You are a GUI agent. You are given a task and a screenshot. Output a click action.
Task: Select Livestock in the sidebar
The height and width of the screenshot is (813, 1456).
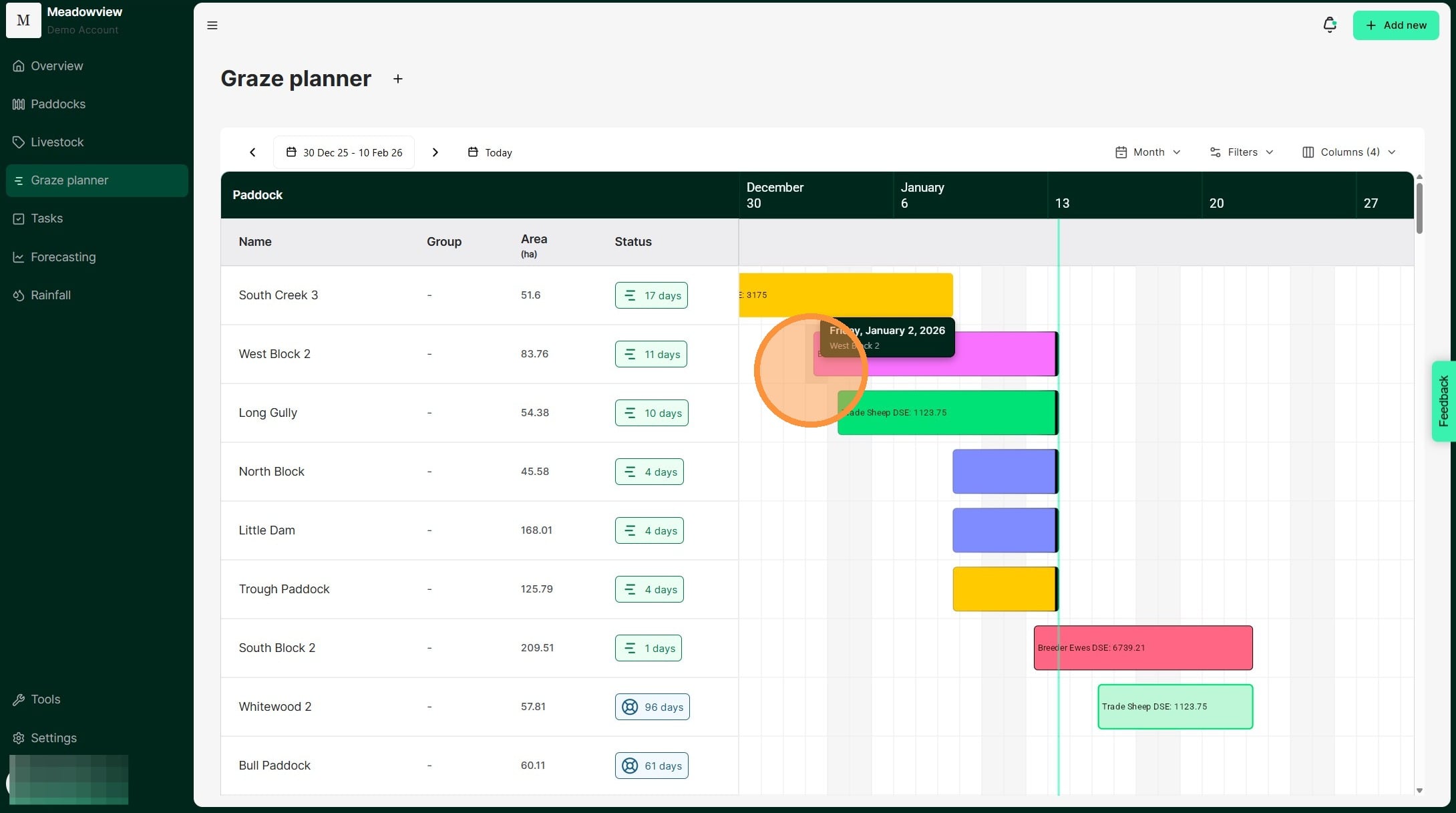57,142
